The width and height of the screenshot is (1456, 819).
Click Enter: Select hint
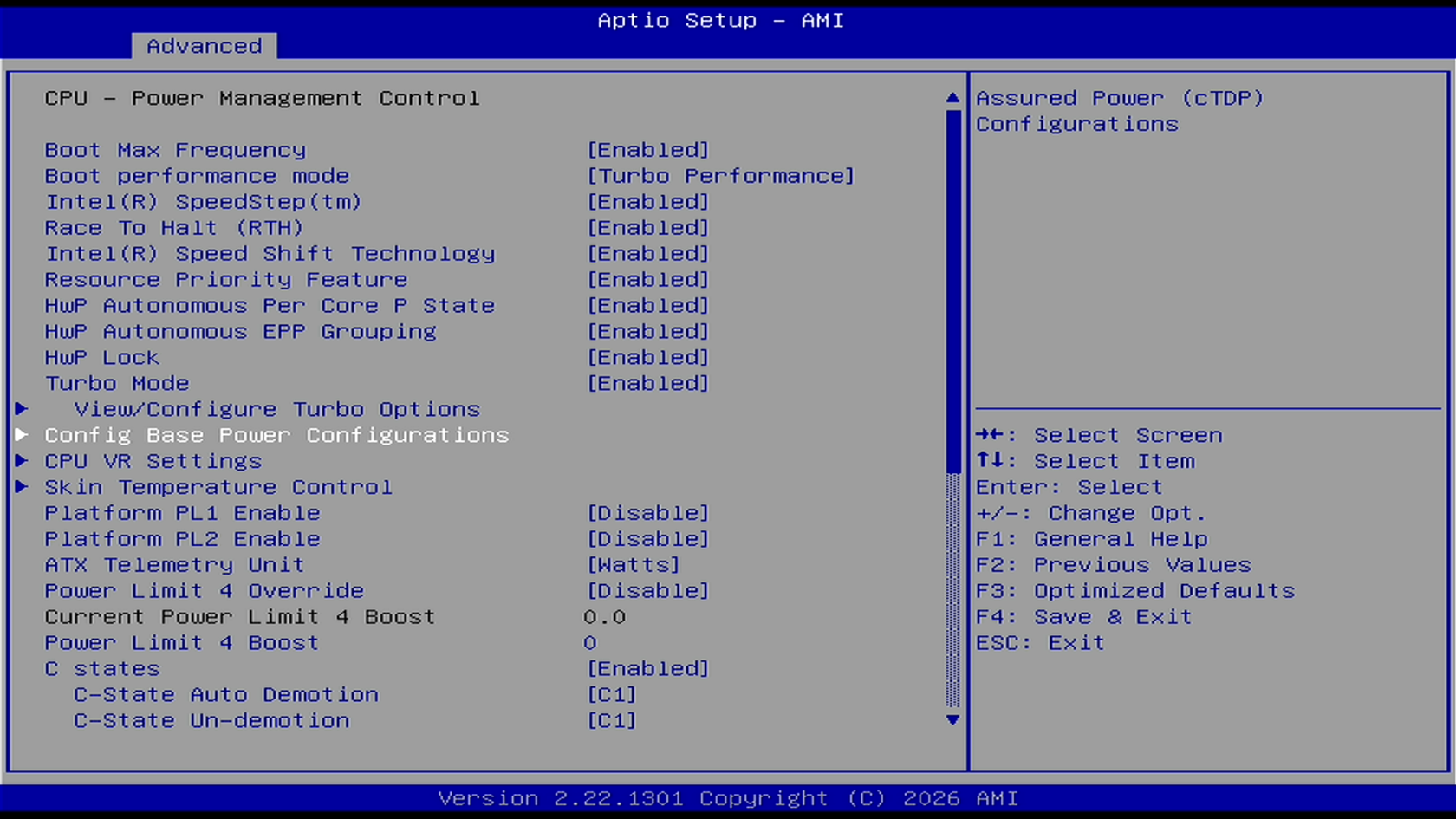pos(1069,487)
